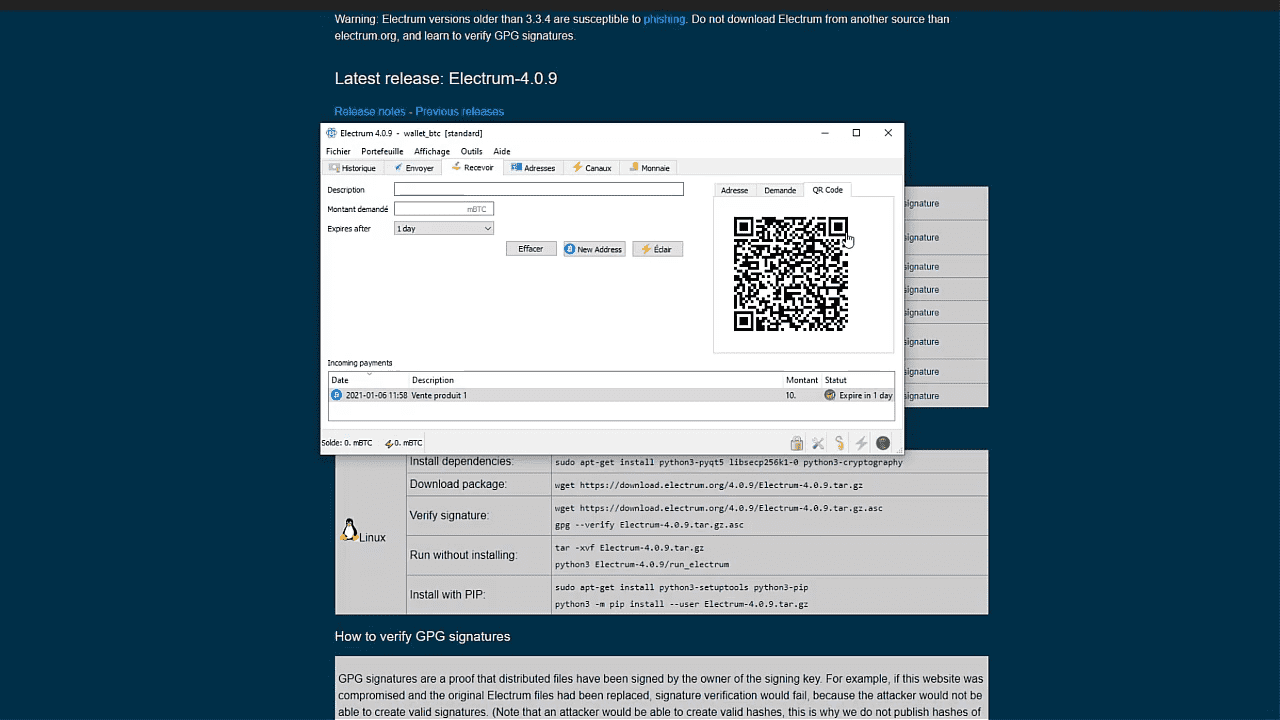Open the Outils menu
Screen dimensions: 1280x720
point(471,151)
